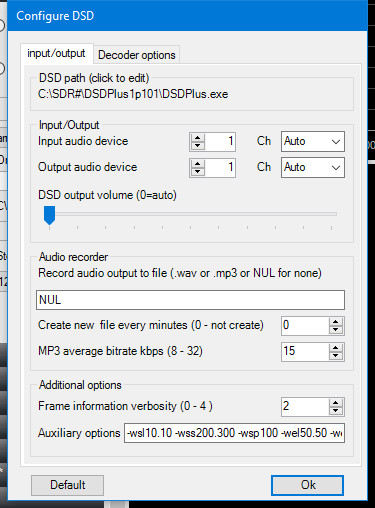Confirm settings with the Ok button
375x508 pixels.
click(307, 485)
